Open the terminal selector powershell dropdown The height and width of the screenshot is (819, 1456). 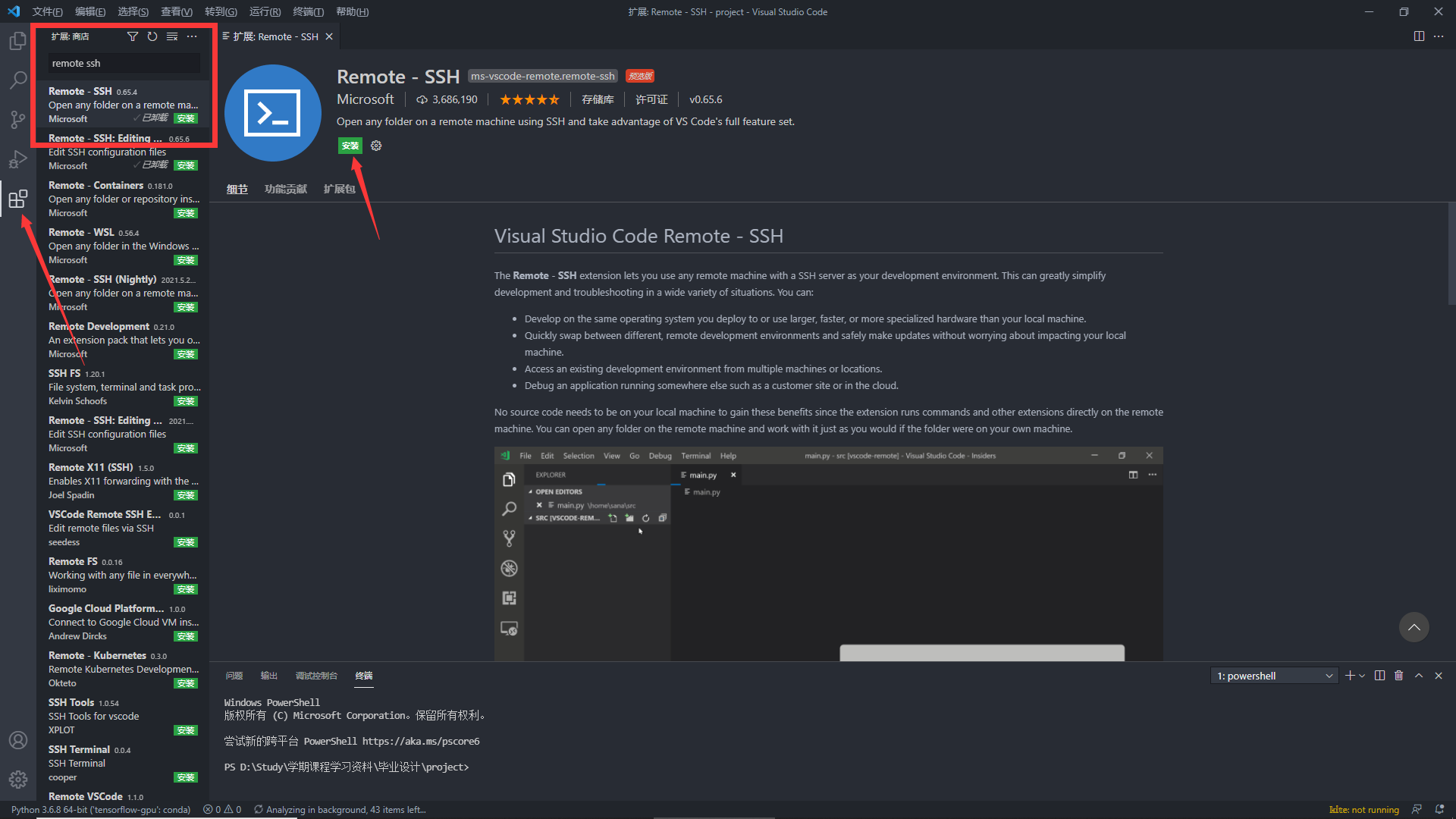[1275, 676]
